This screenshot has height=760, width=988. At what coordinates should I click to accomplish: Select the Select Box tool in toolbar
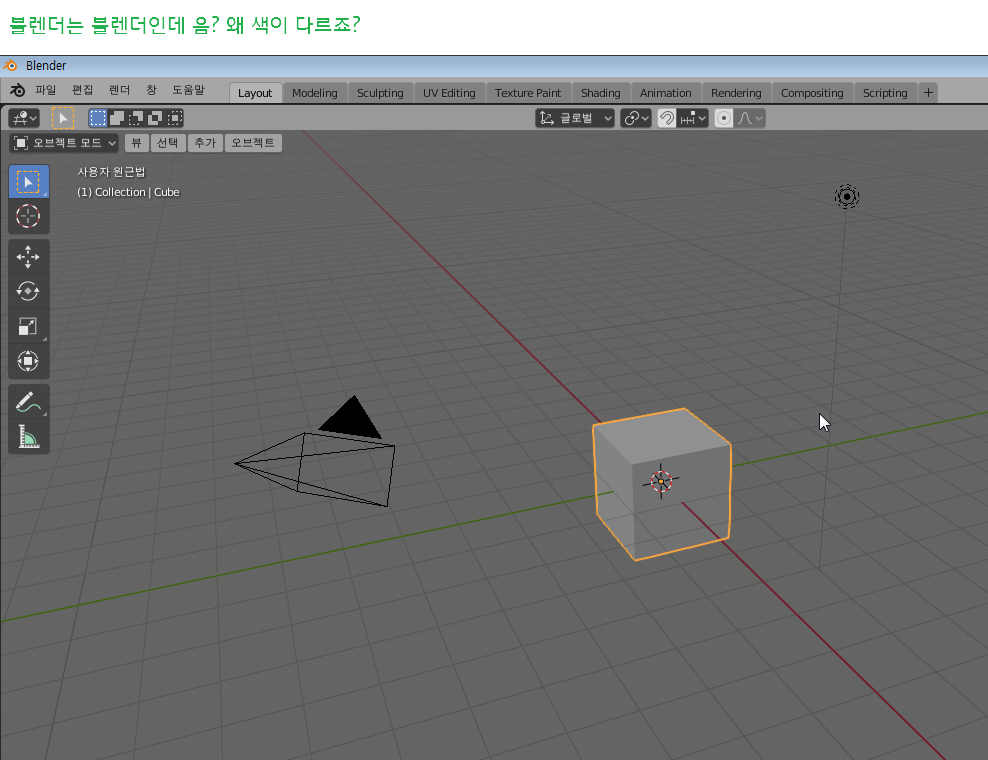(x=28, y=182)
